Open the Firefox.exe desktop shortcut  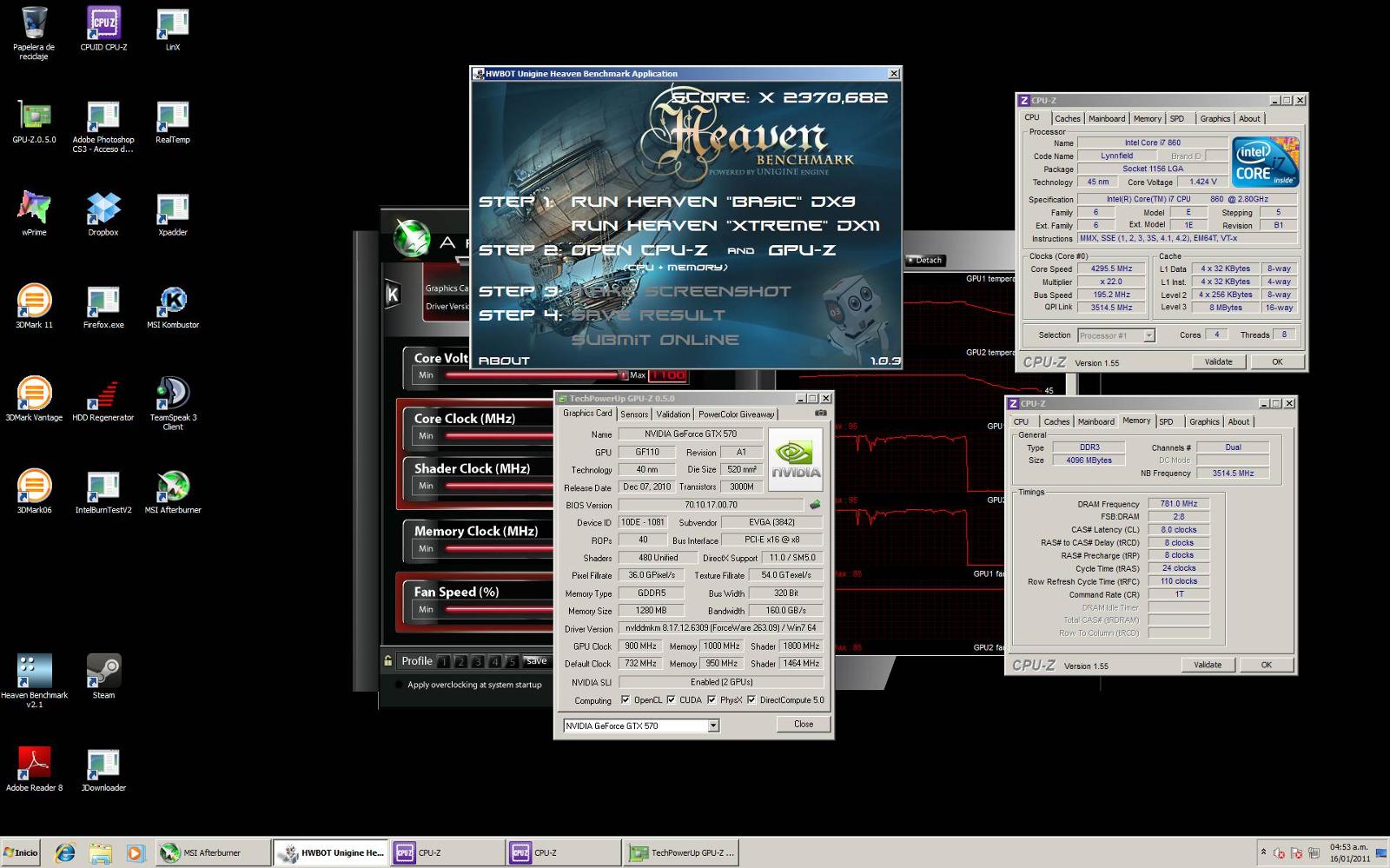pos(103,306)
